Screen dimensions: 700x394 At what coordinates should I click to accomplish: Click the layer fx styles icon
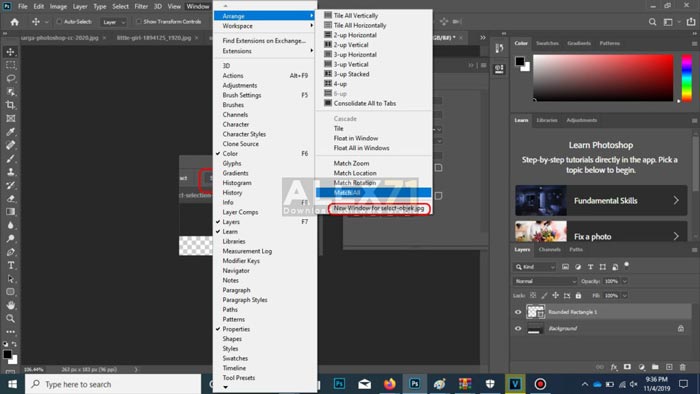point(614,367)
